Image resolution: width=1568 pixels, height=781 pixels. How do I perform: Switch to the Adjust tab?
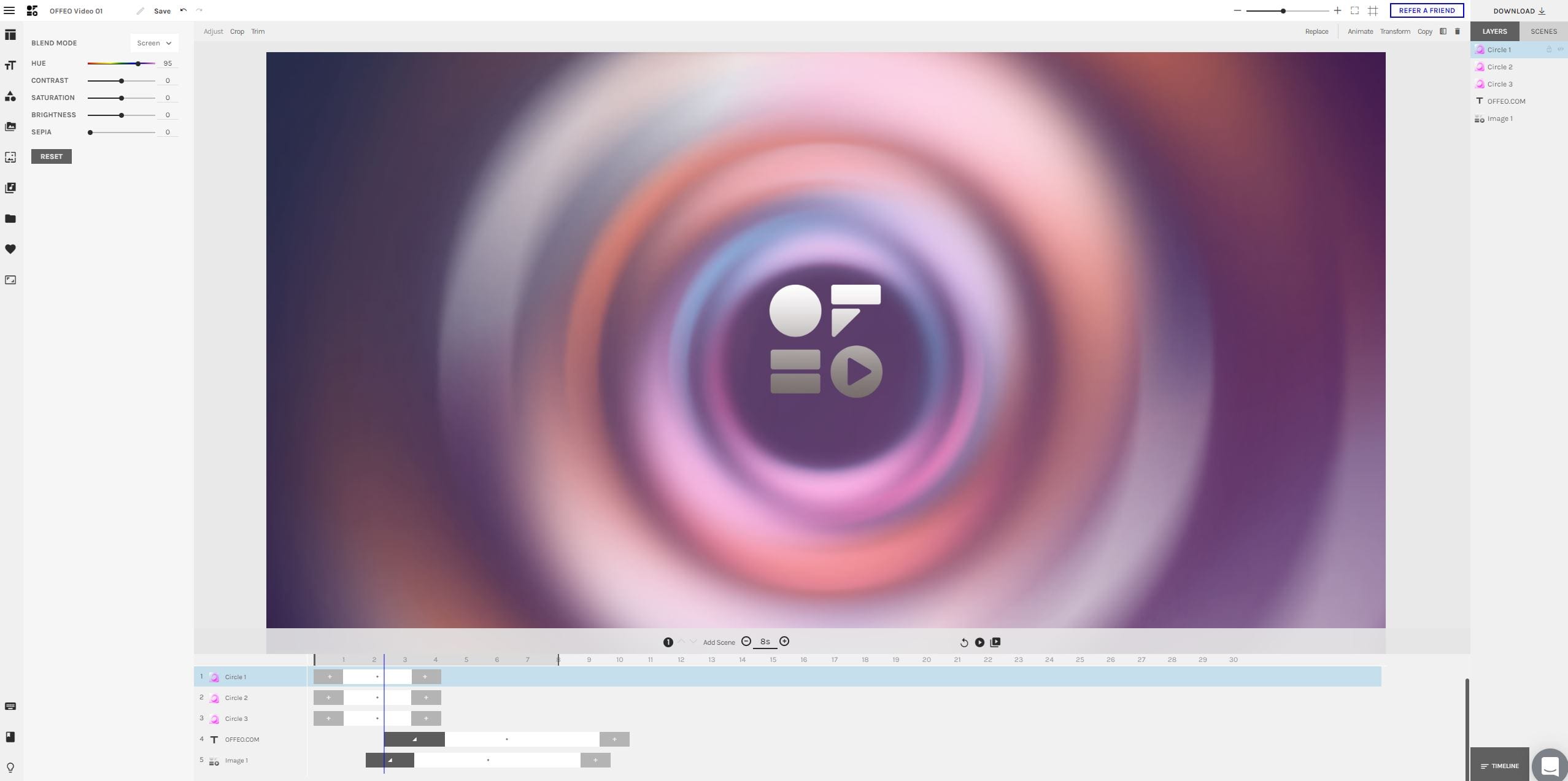pyautogui.click(x=213, y=31)
